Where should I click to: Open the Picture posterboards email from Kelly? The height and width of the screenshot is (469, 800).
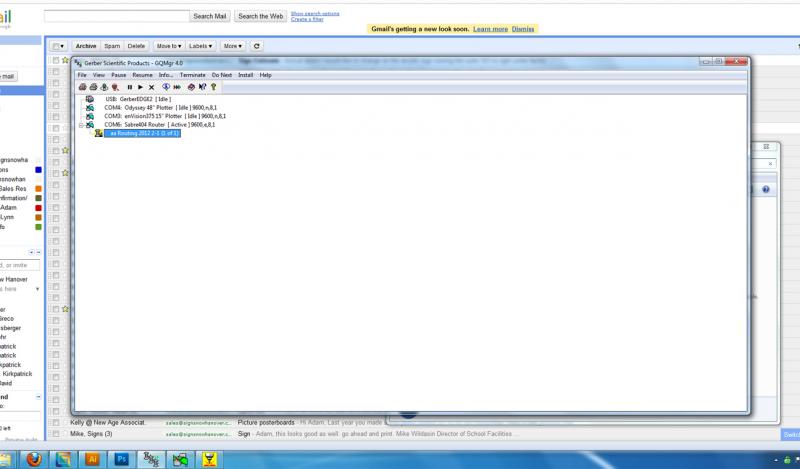pos(266,423)
